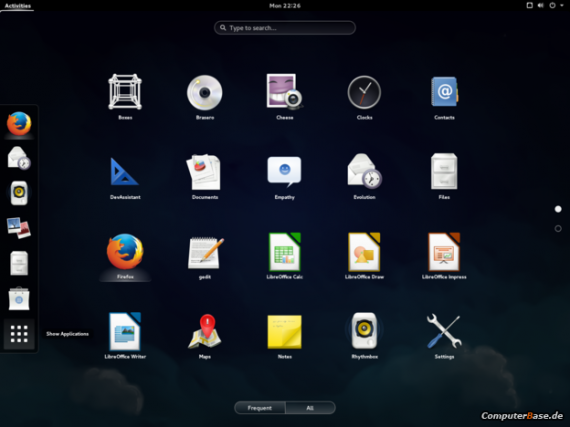Viewport: 570px width, 427px height.
Task: Toggle the Show Applications grid button
Action: tap(19, 334)
